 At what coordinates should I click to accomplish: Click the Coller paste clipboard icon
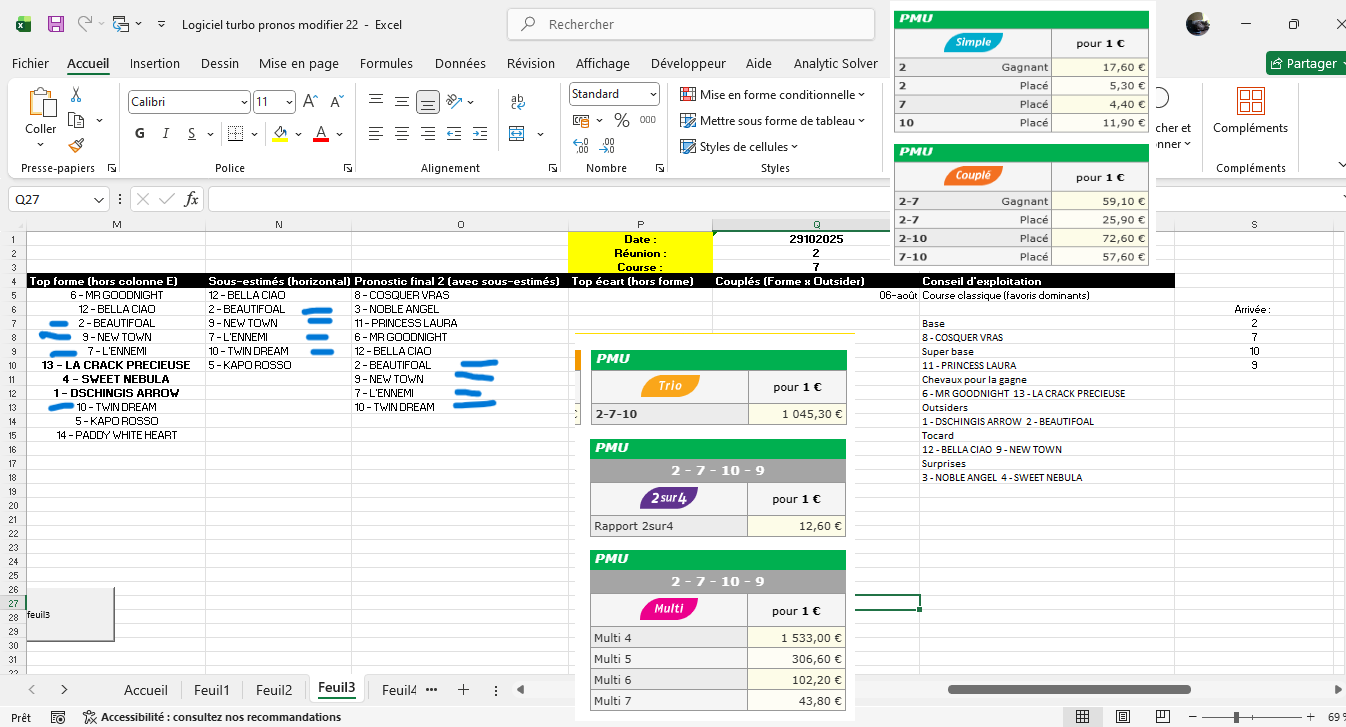pyautogui.click(x=41, y=103)
